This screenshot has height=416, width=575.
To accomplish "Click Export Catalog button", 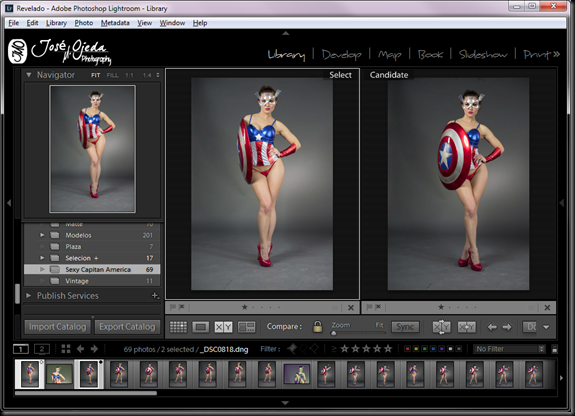I will (x=127, y=326).
